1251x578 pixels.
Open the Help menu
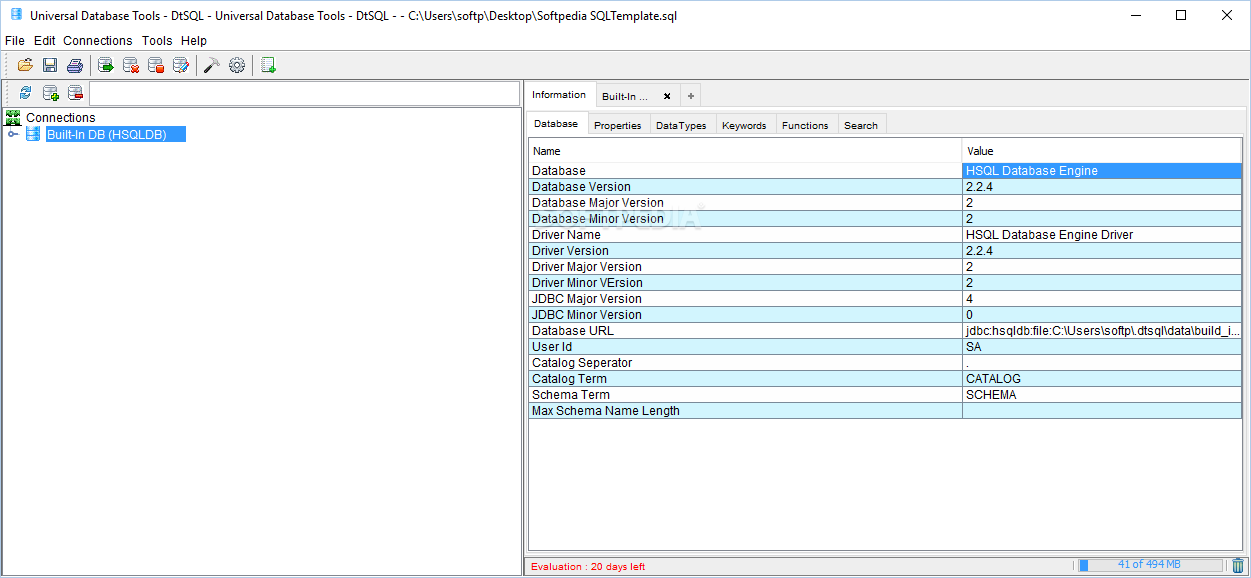194,41
